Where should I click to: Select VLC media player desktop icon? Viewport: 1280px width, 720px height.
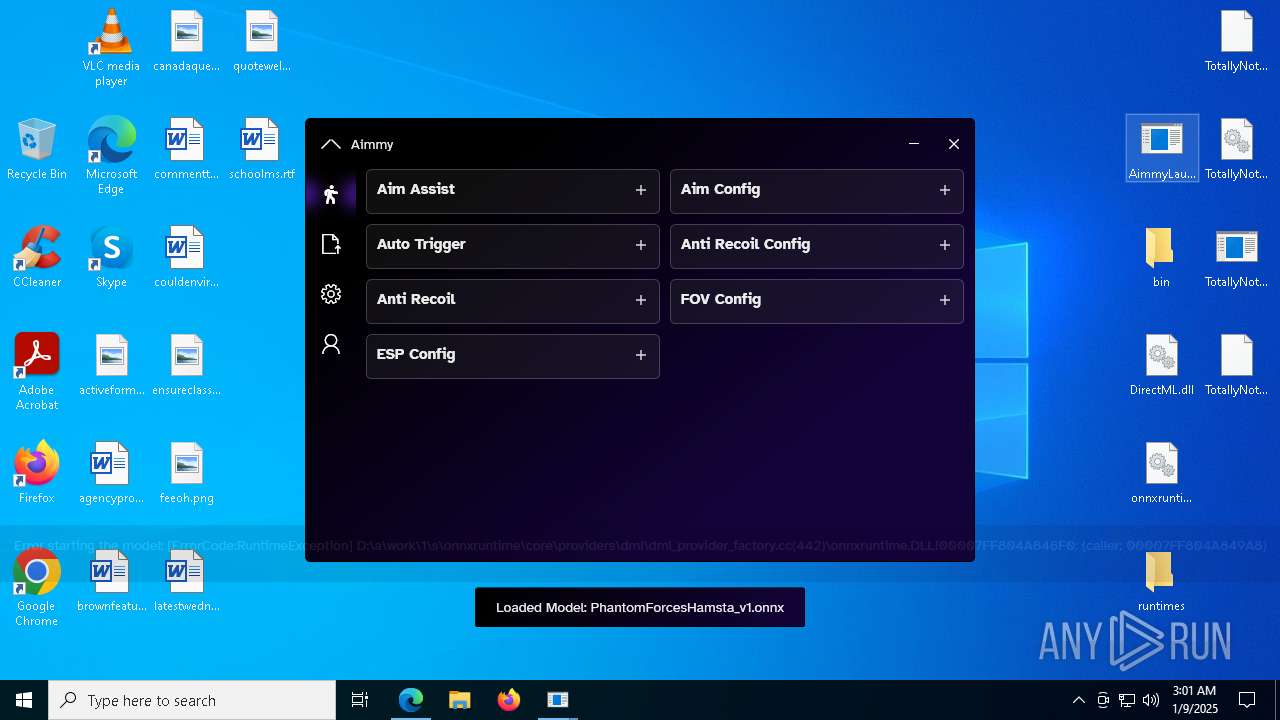(111, 48)
